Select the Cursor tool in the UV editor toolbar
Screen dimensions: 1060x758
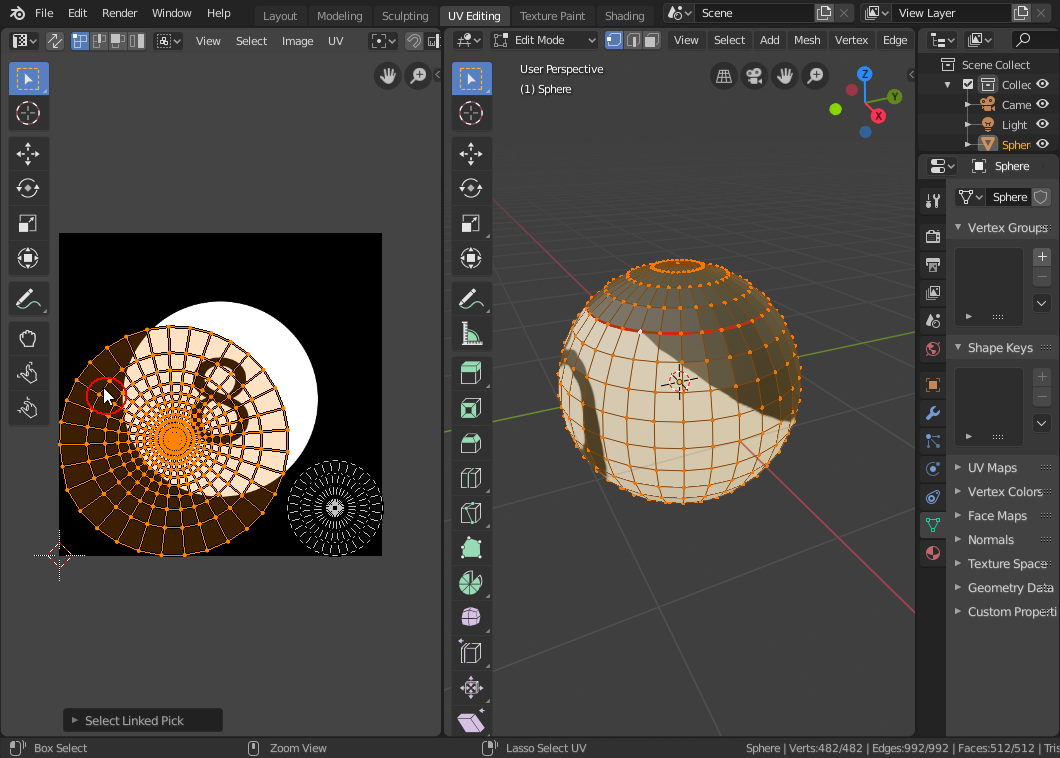[28, 113]
